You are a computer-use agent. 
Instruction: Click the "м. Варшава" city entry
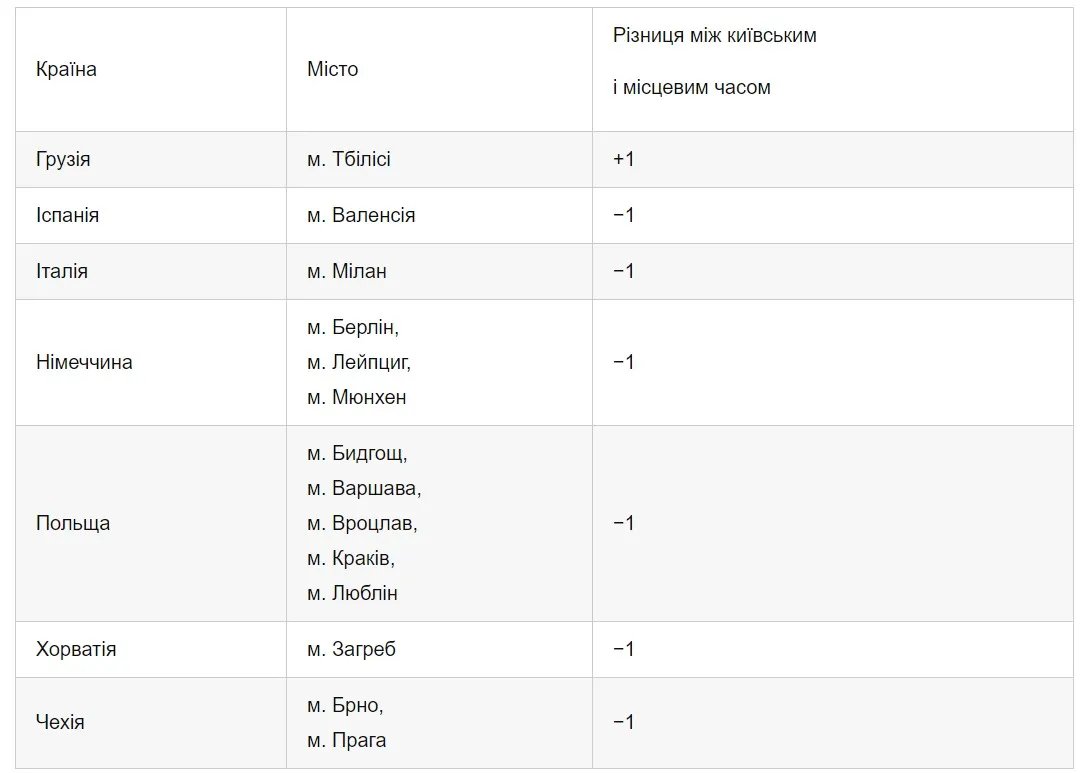(364, 488)
